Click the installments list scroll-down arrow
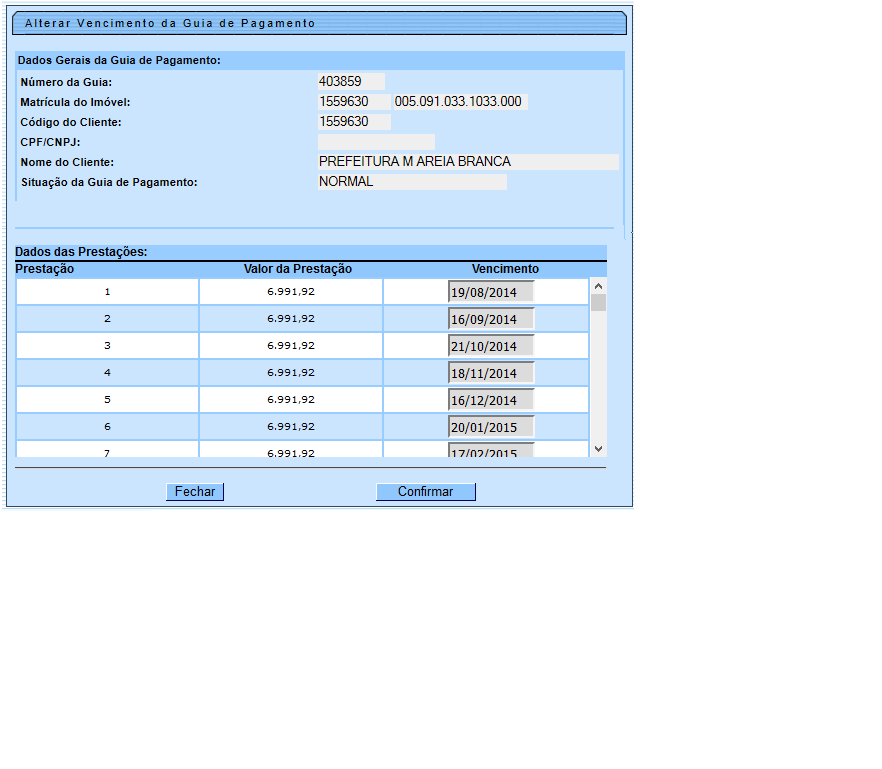 click(598, 449)
